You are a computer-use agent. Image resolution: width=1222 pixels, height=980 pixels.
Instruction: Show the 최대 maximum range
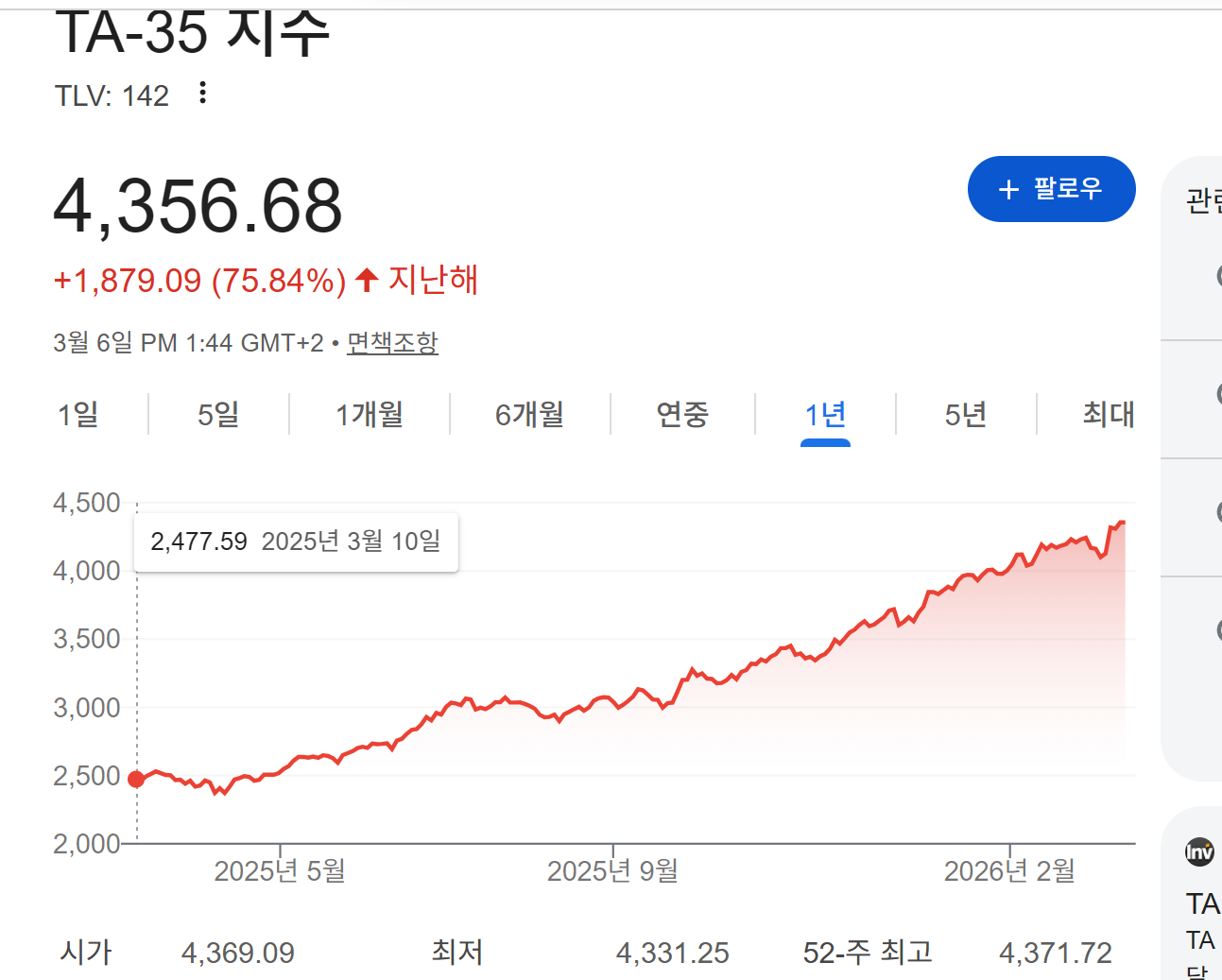coord(1108,414)
